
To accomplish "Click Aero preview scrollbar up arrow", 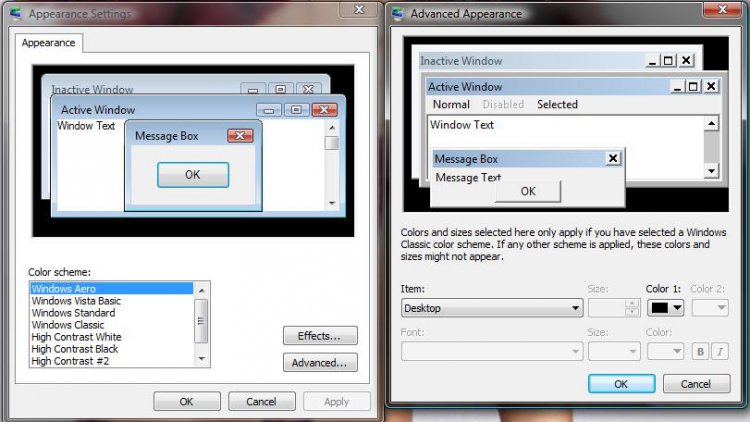I will (332, 128).
